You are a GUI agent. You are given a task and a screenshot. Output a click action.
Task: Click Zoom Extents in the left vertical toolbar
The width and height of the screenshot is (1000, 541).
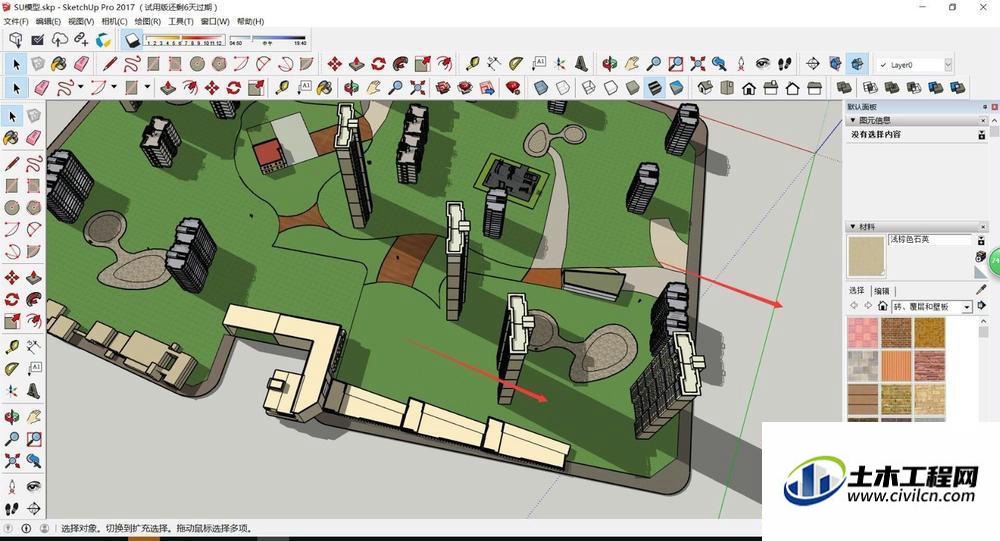point(11,461)
